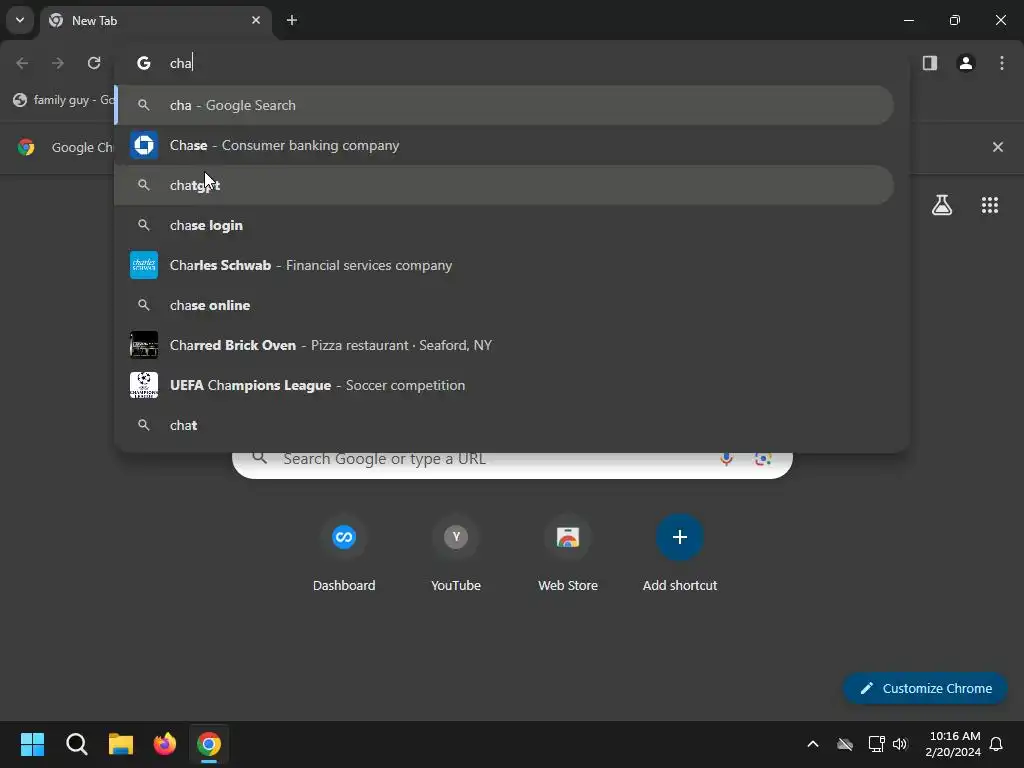Screen dimensions: 1024x768
Task: Click the Customize Chrome button
Action: click(x=925, y=688)
